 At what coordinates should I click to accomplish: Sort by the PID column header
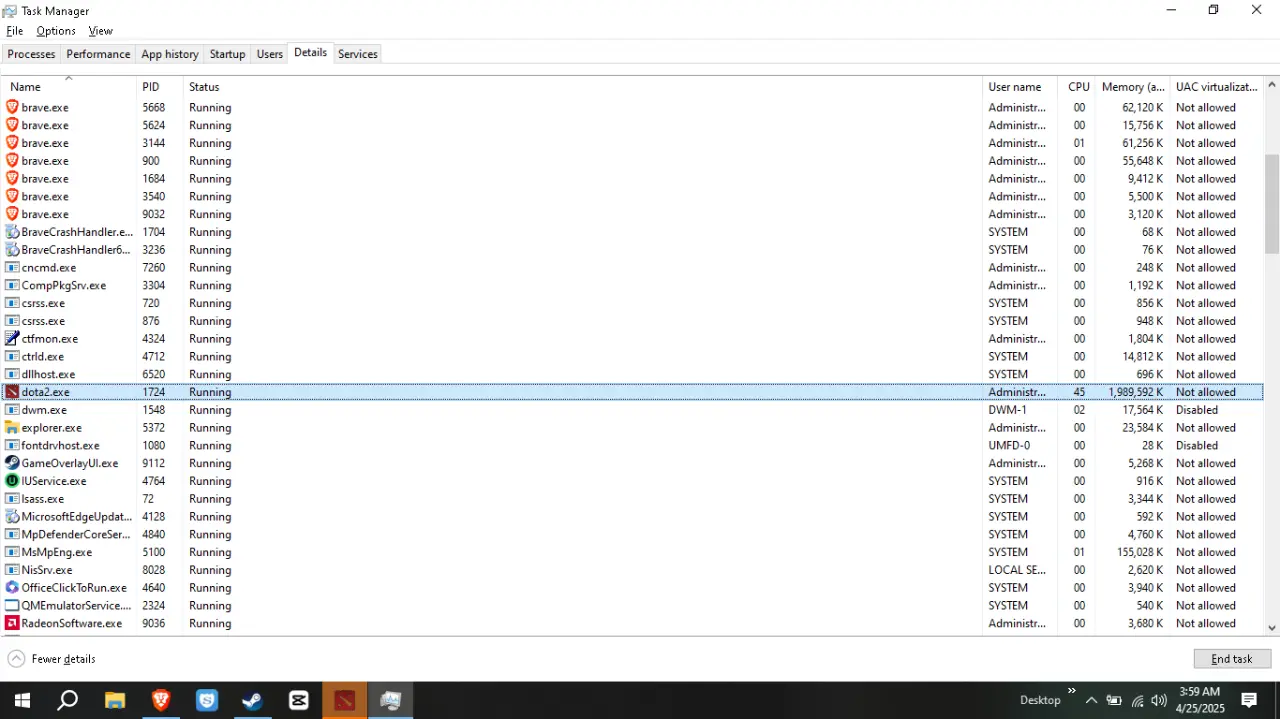(x=160, y=87)
